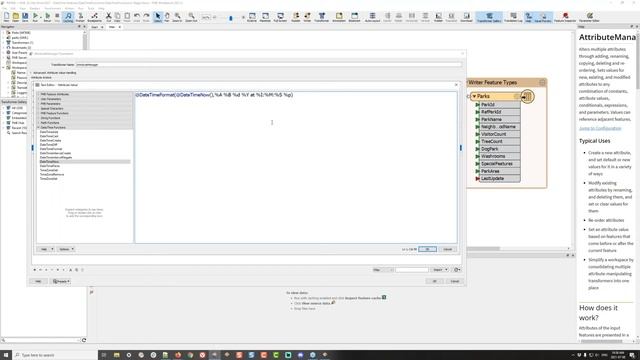The image size is (640, 360).
Task: Click Cancel in AttributeManager Parameters dialog
Action: coord(454,281)
